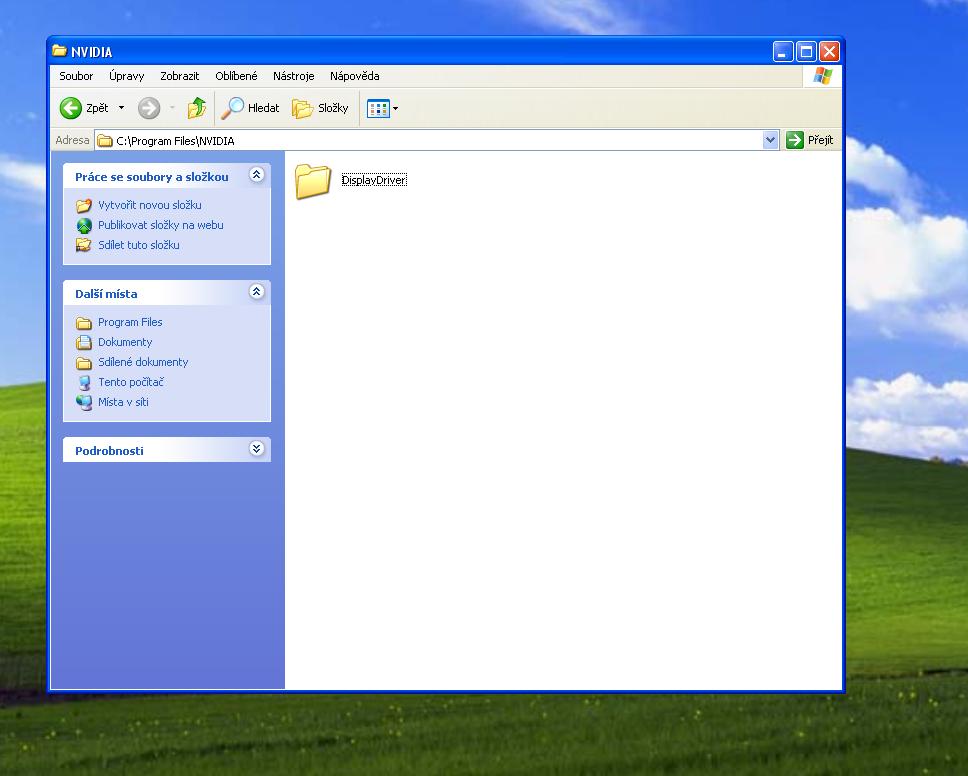This screenshot has width=968, height=776.
Task: Open the back history dropdown arrow
Action: point(122,108)
